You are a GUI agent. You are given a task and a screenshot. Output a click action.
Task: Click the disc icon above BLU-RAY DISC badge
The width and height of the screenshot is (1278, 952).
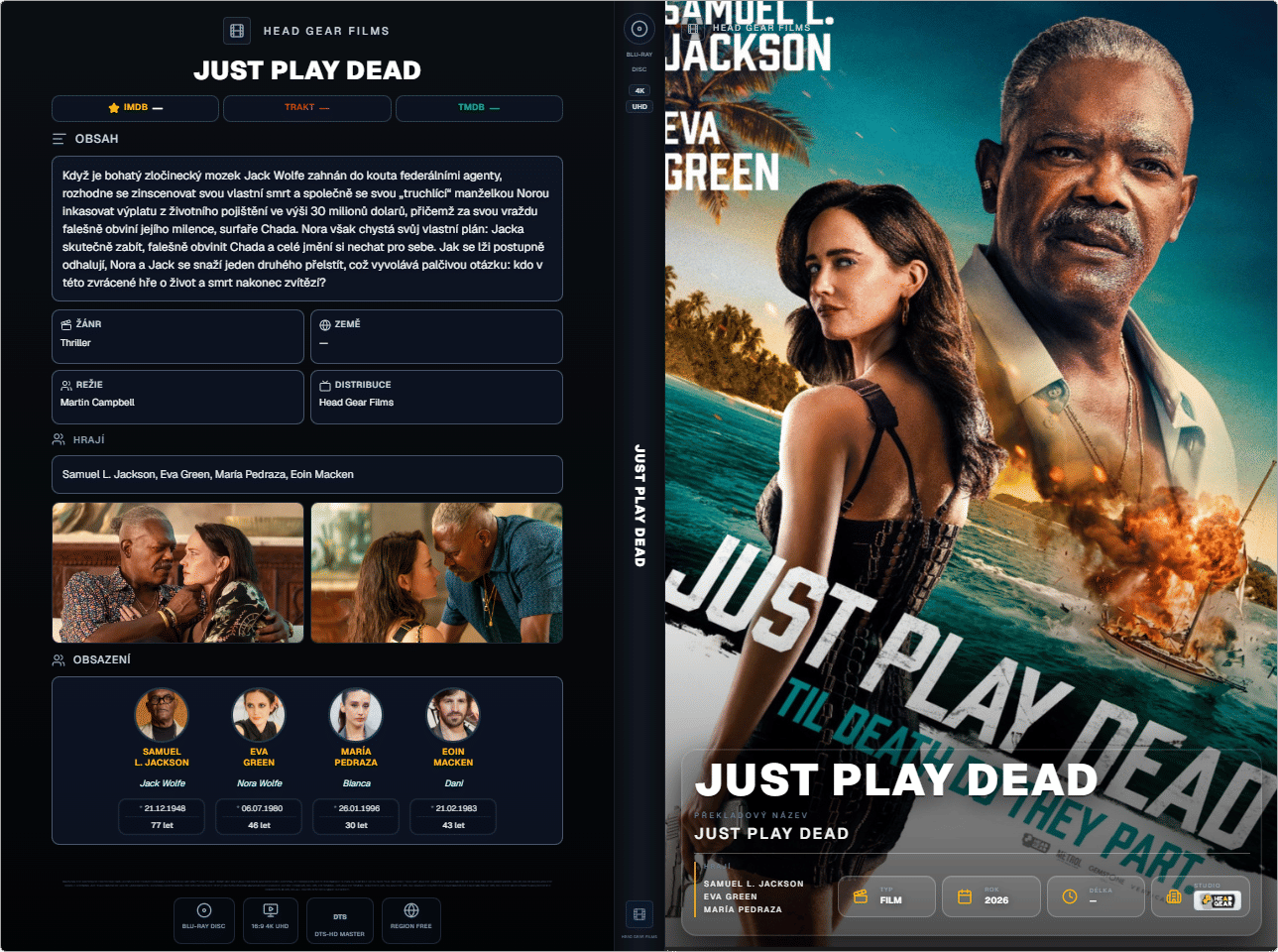204,910
